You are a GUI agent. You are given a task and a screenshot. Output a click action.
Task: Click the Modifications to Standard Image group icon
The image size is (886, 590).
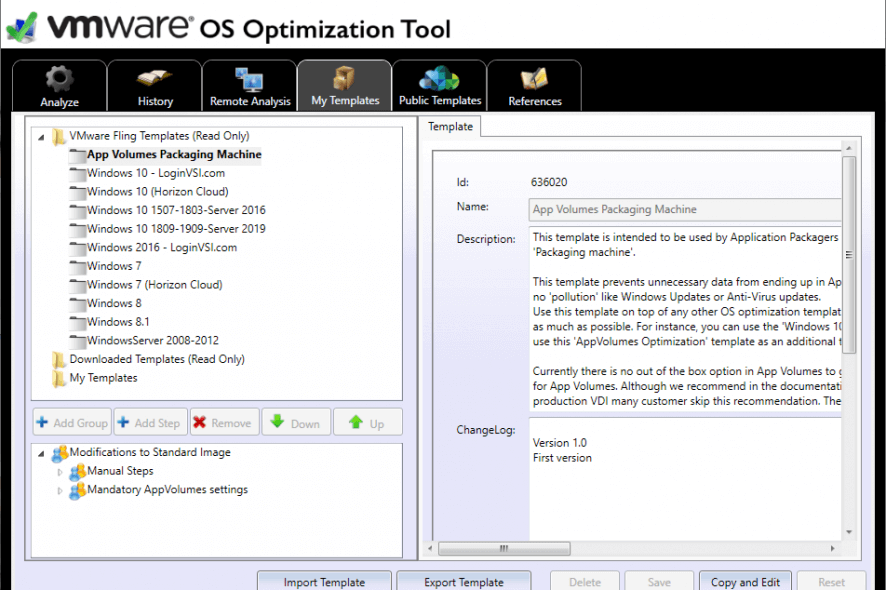point(60,453)
